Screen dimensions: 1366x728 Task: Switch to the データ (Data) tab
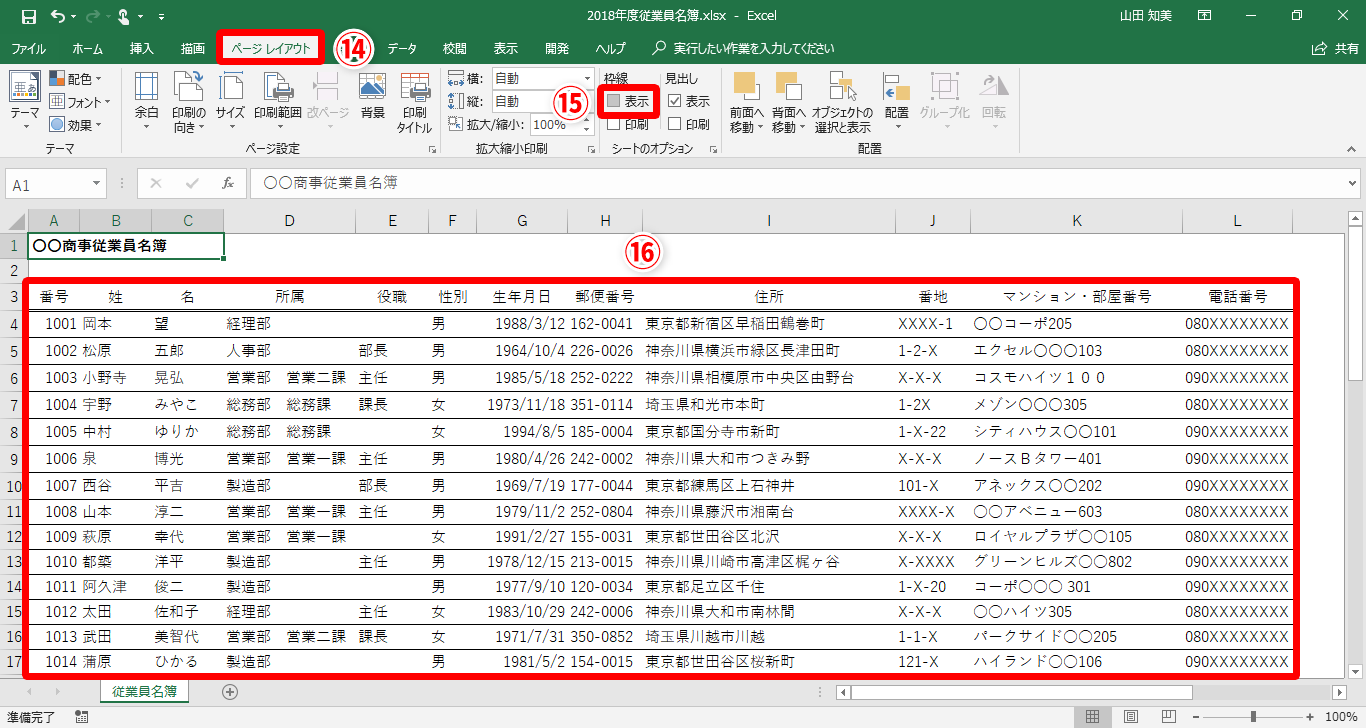coord(402,48)
